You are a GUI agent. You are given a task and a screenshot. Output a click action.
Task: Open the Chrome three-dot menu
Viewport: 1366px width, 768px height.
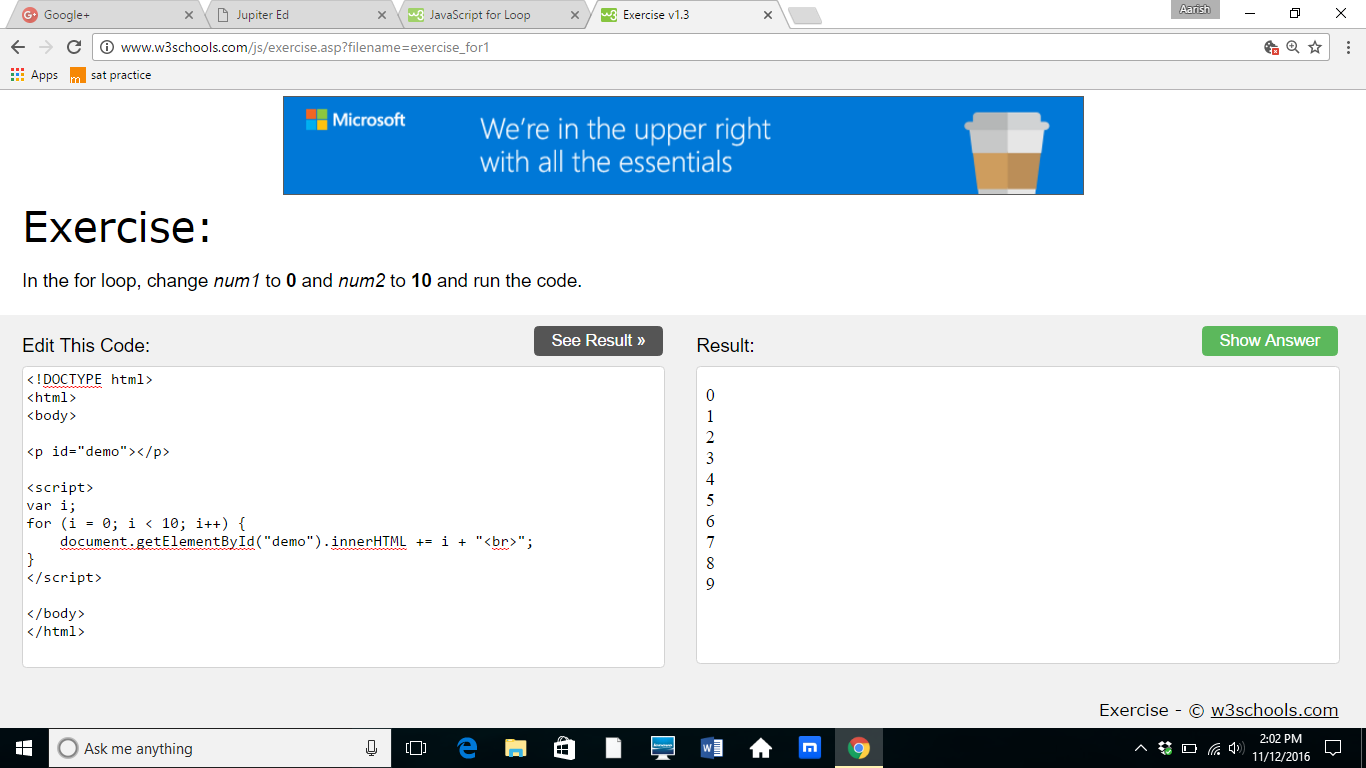(1348, 47)
